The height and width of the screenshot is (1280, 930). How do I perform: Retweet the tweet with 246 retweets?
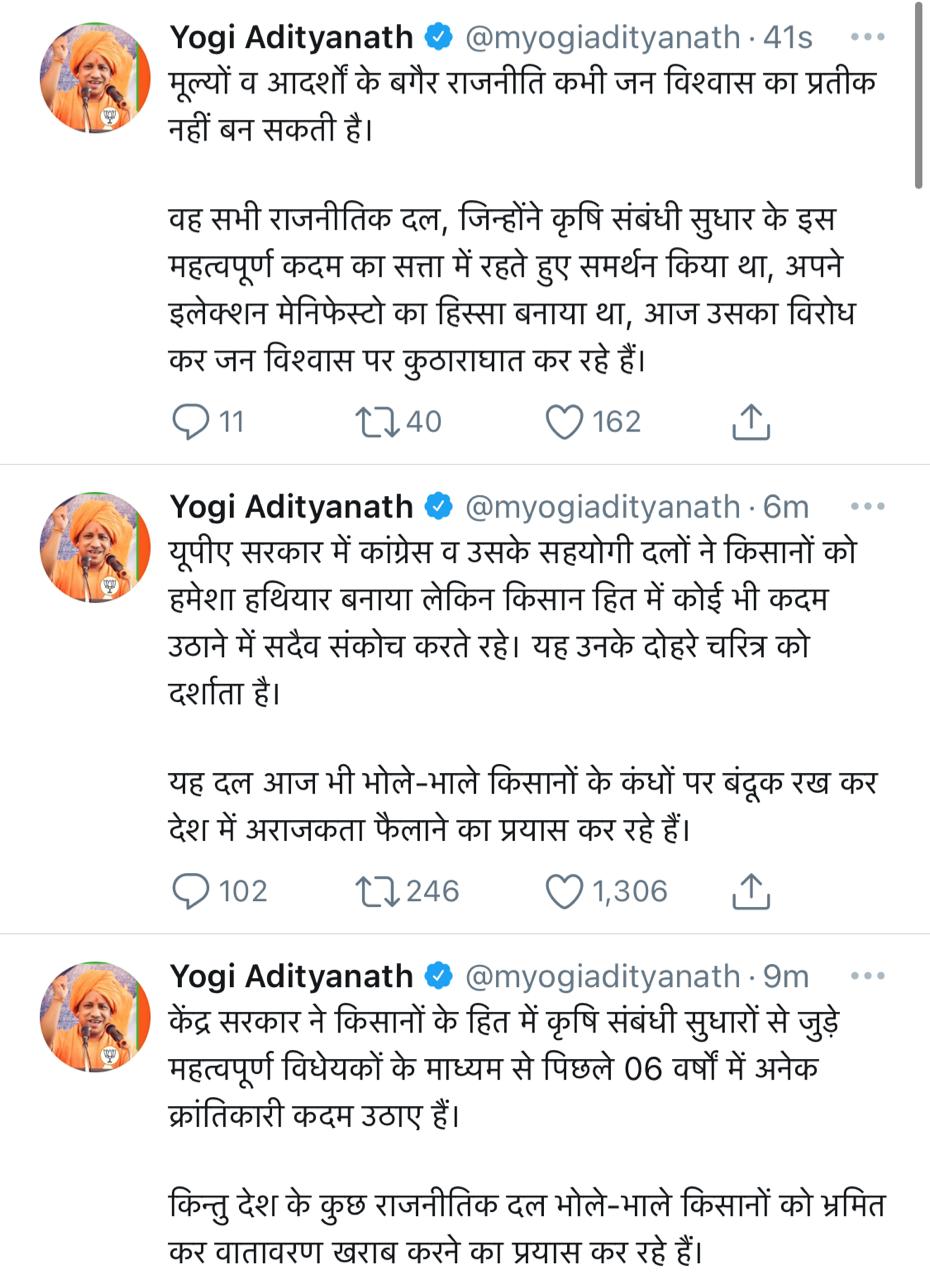pyautogui.click(x=376, y=891)
